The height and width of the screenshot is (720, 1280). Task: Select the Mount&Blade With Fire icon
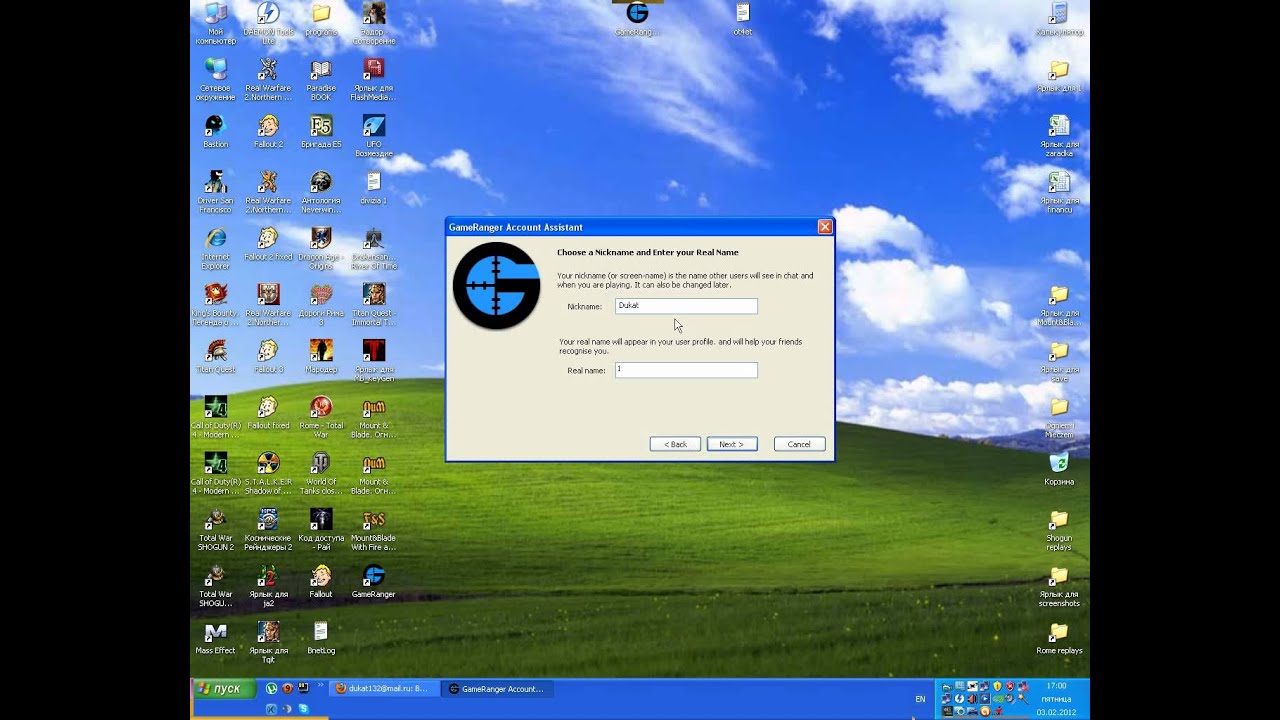(x=373, y=529)
